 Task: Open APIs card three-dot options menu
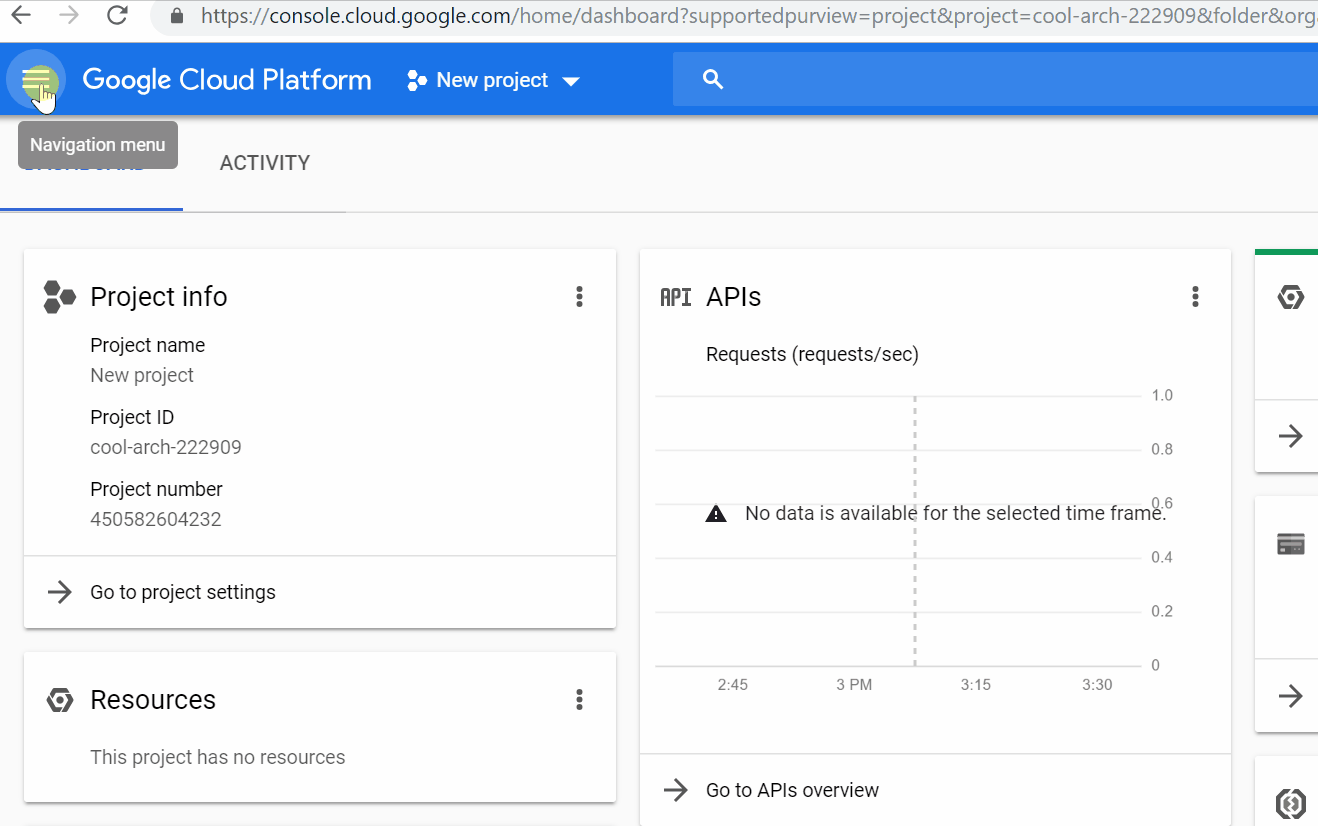1195,296
